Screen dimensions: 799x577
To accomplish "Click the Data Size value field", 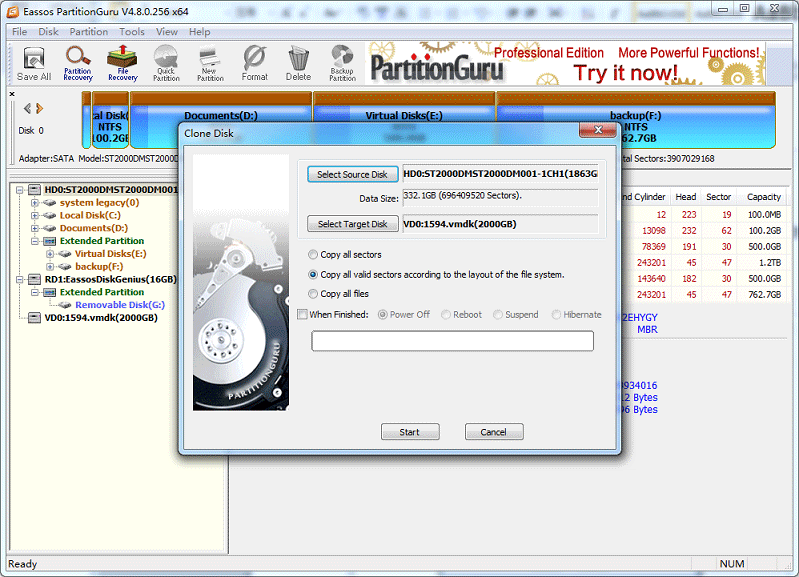I will [500, 198].
